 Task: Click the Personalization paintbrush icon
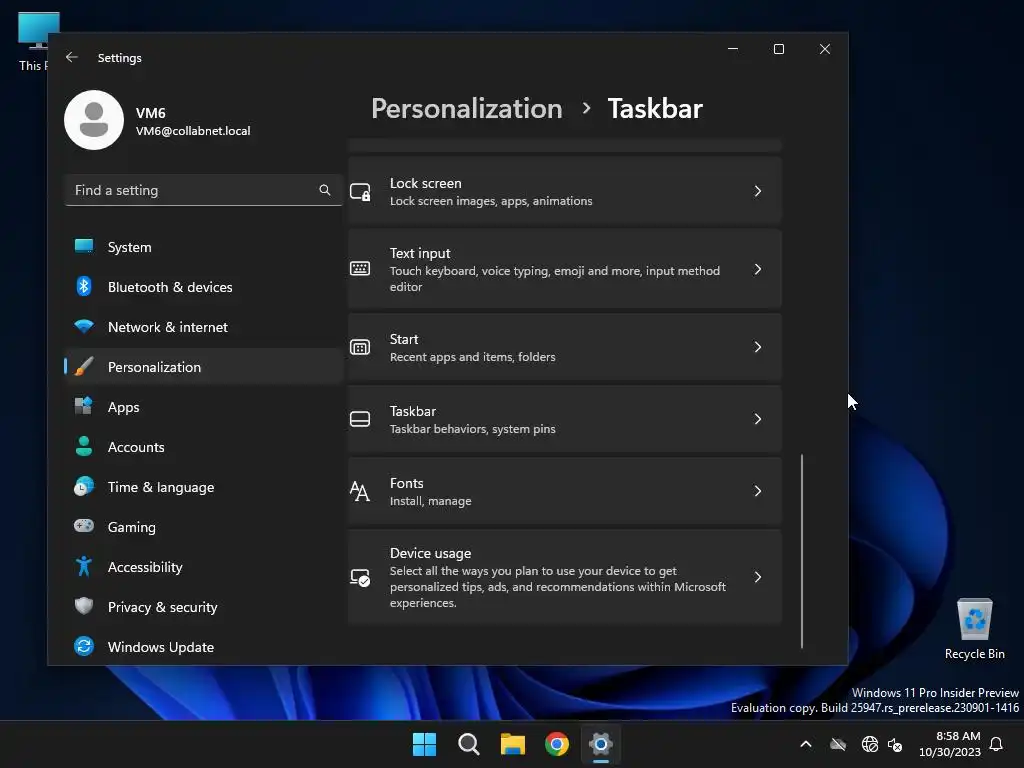coord(84,366)
